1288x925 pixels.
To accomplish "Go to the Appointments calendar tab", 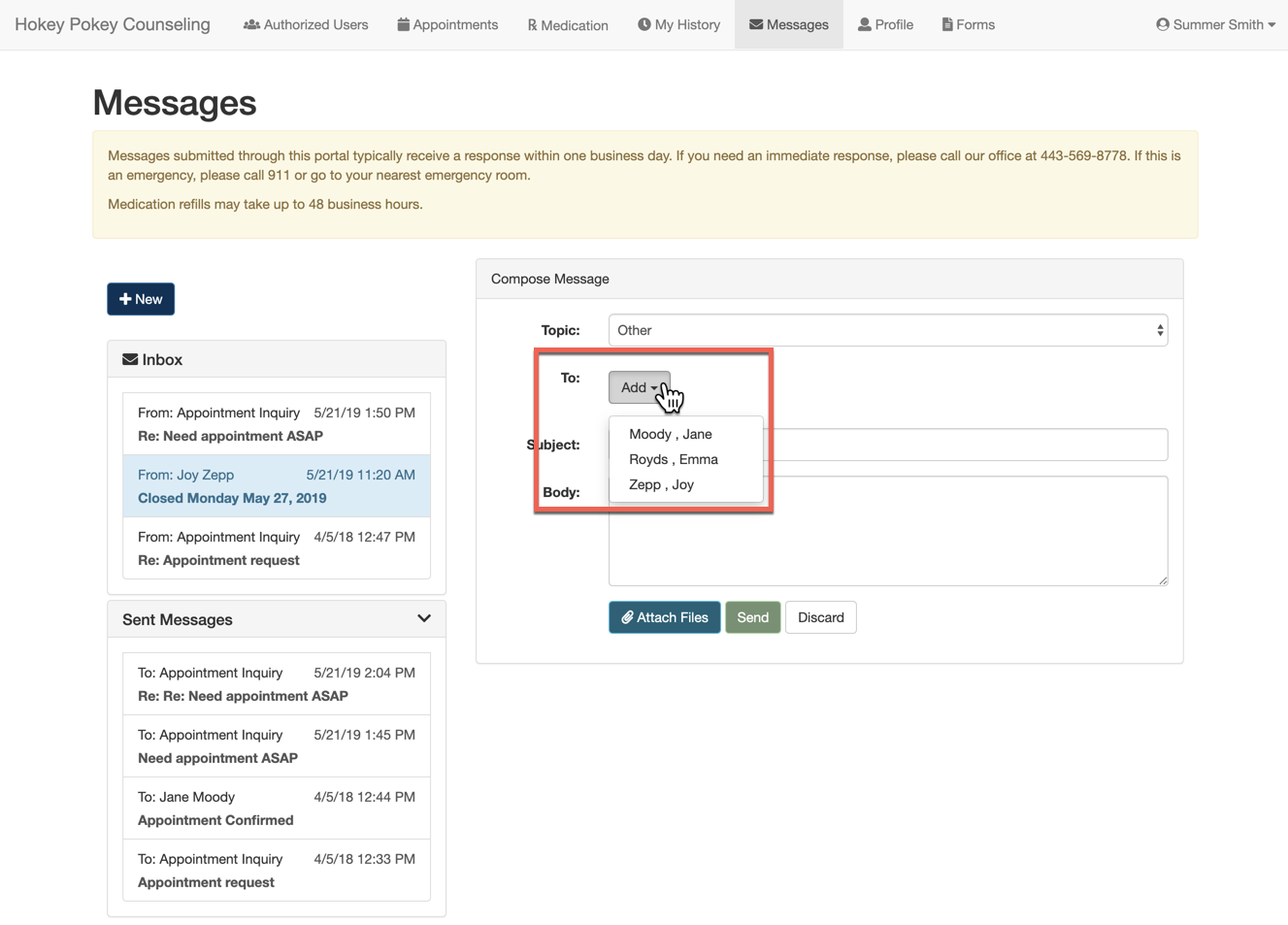I will point(447,24).
